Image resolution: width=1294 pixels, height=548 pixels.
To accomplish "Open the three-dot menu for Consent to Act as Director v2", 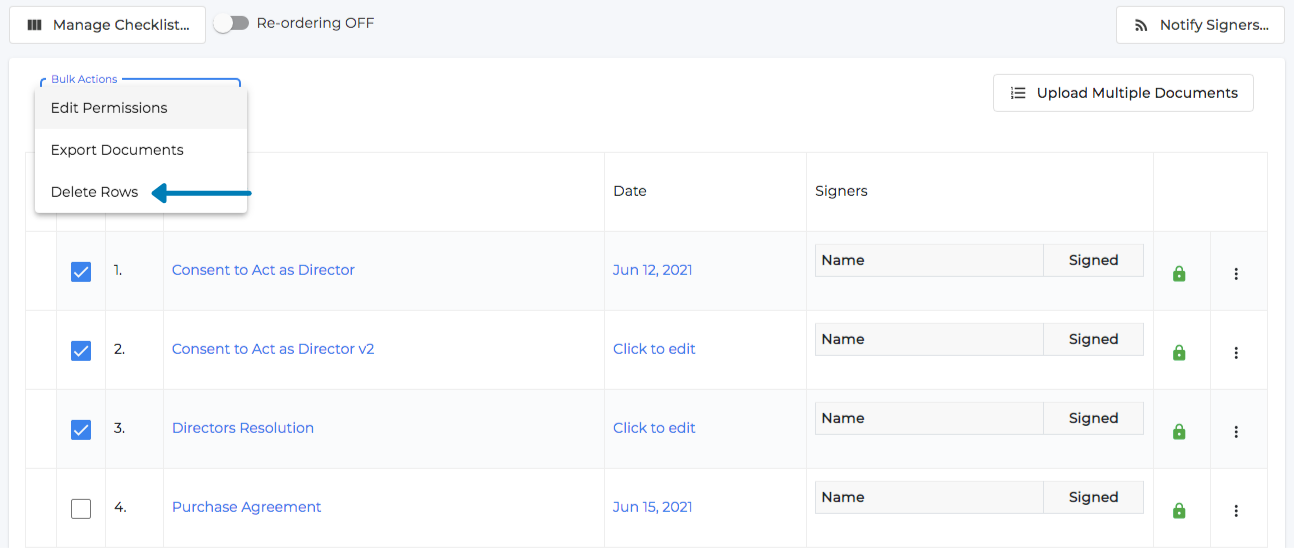I will coord(1236,353).
